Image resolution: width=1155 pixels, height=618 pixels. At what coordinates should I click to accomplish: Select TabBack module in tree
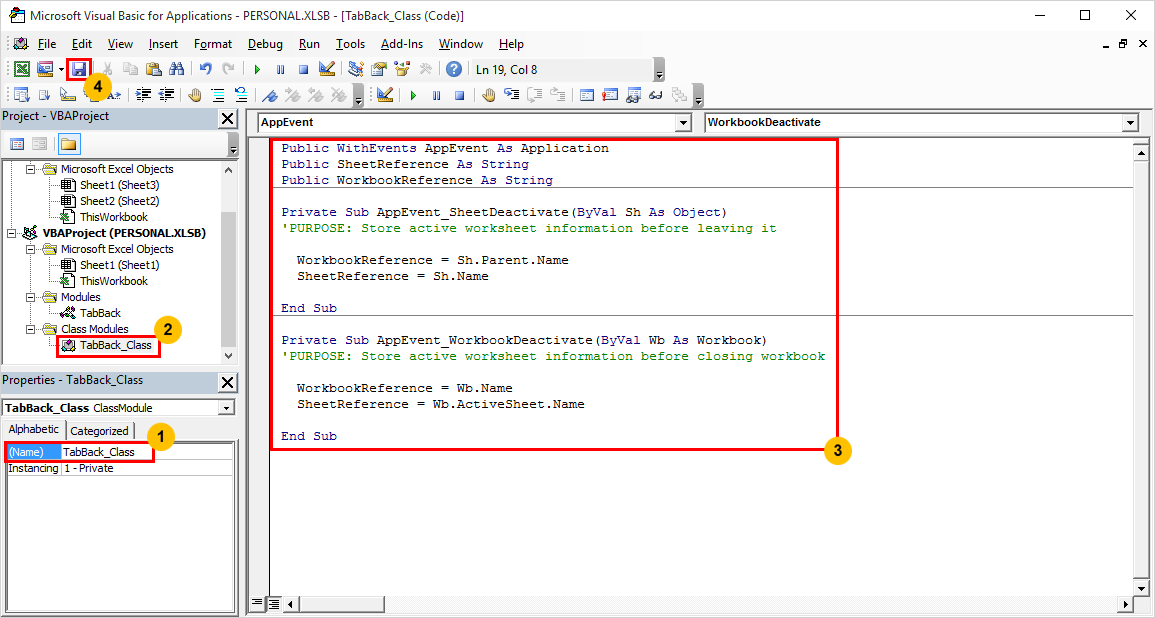[x=100, y=313]
